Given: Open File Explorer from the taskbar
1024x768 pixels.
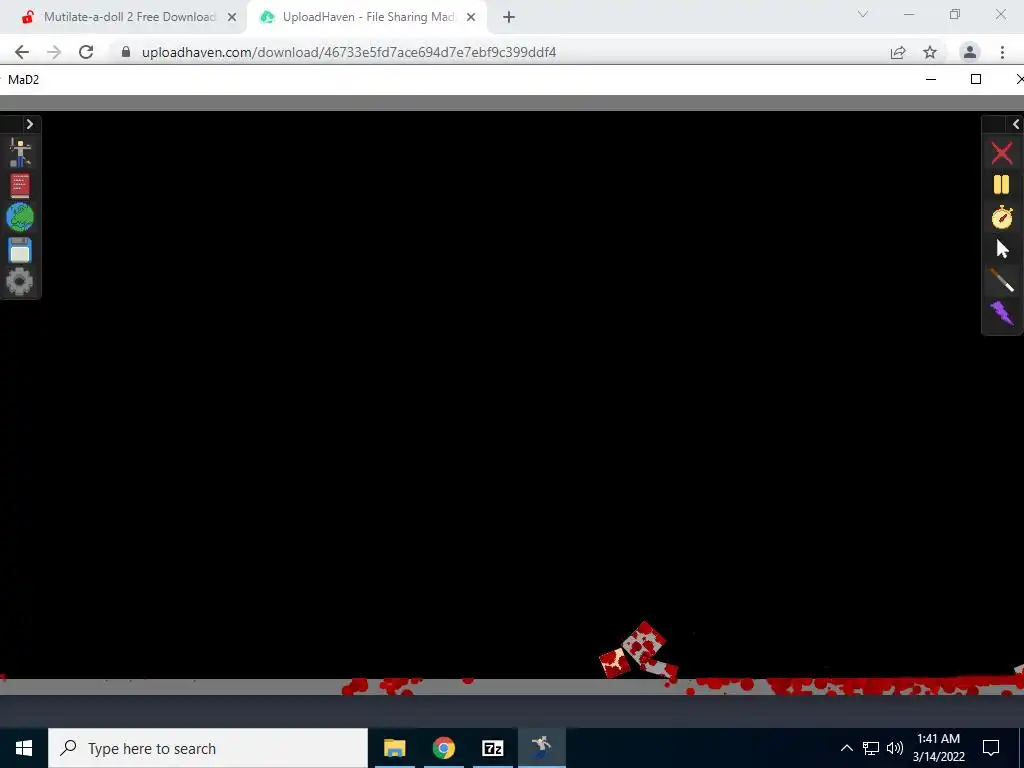Looking at the screenshot, I should pos(394,748).
